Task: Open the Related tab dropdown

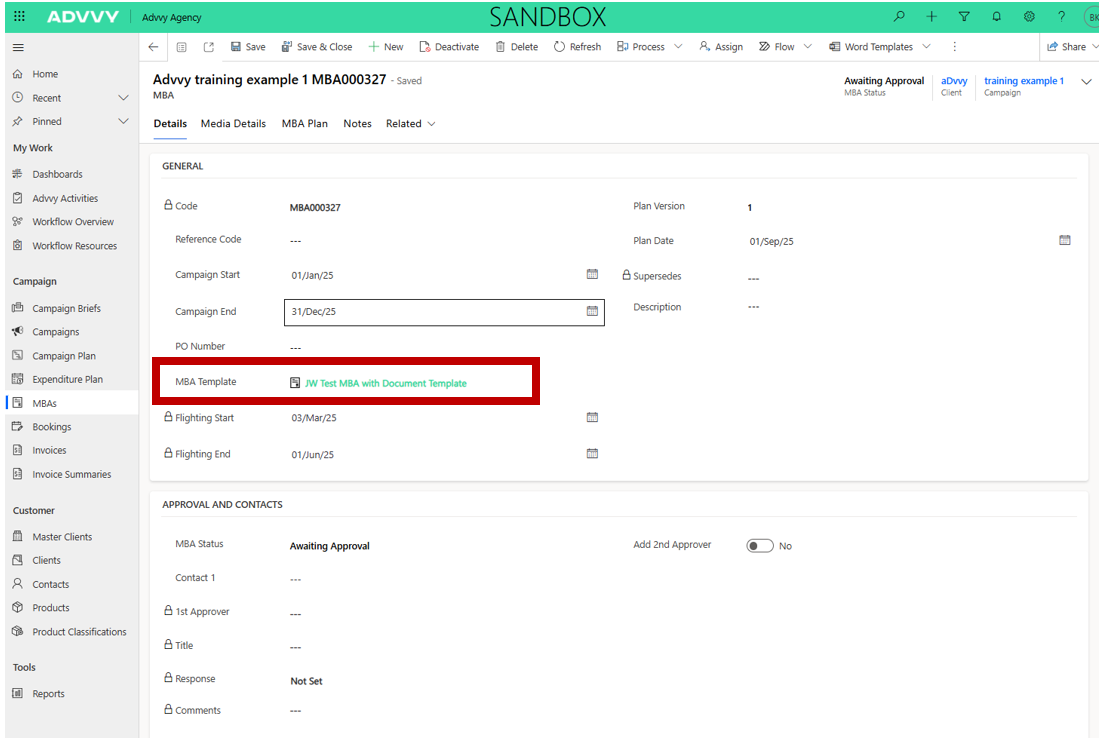Action: 410,123
